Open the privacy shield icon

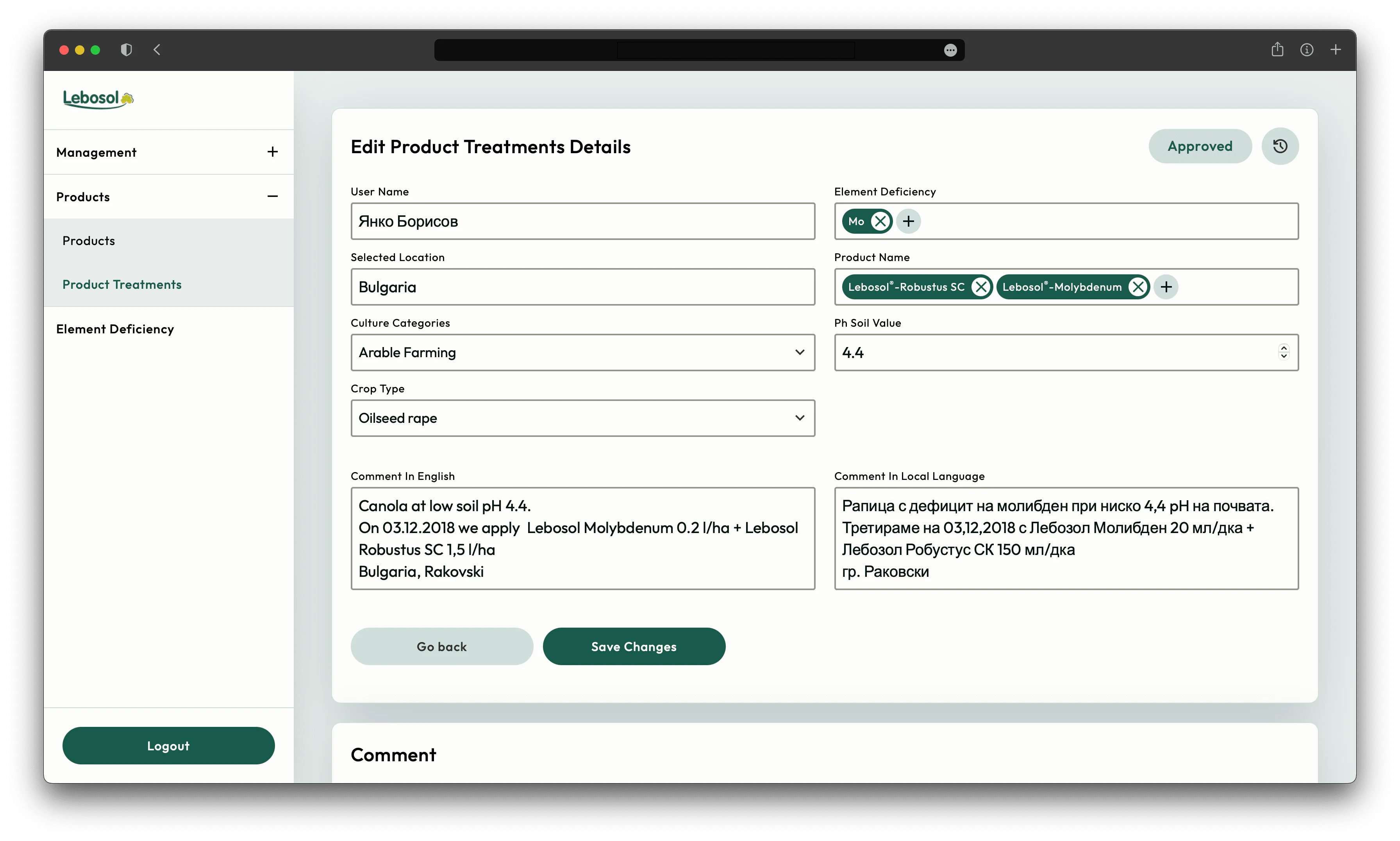(126, 50)
